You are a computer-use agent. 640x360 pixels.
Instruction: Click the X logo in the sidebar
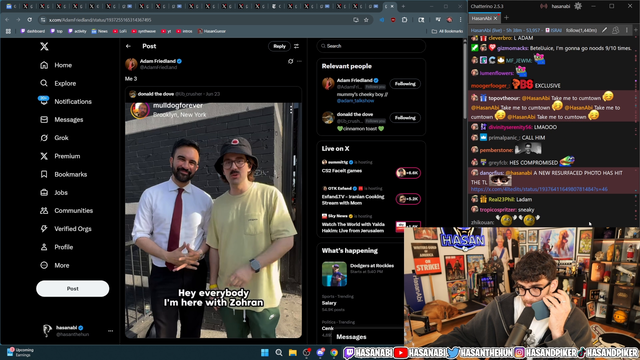click(44, 47)
